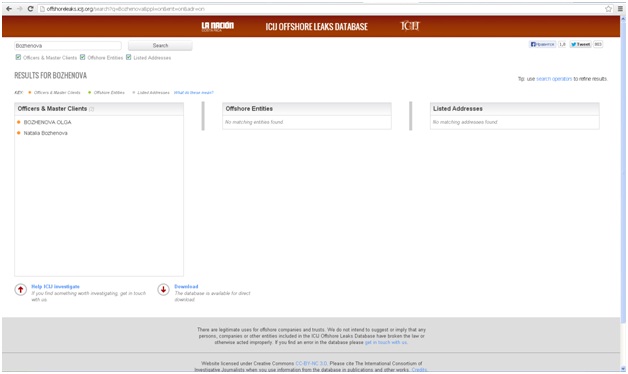Click the RESULTS FOR BOZHENOVA heading
628x374 pixels.
50,76
